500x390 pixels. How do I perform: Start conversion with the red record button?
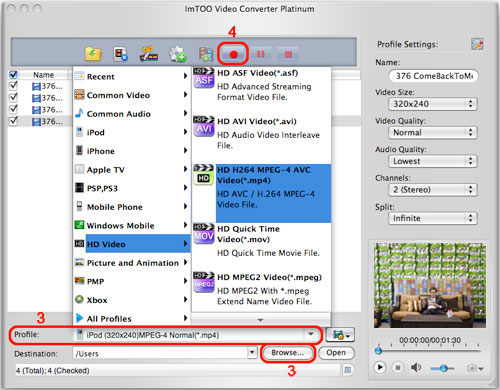pos(233,54)
